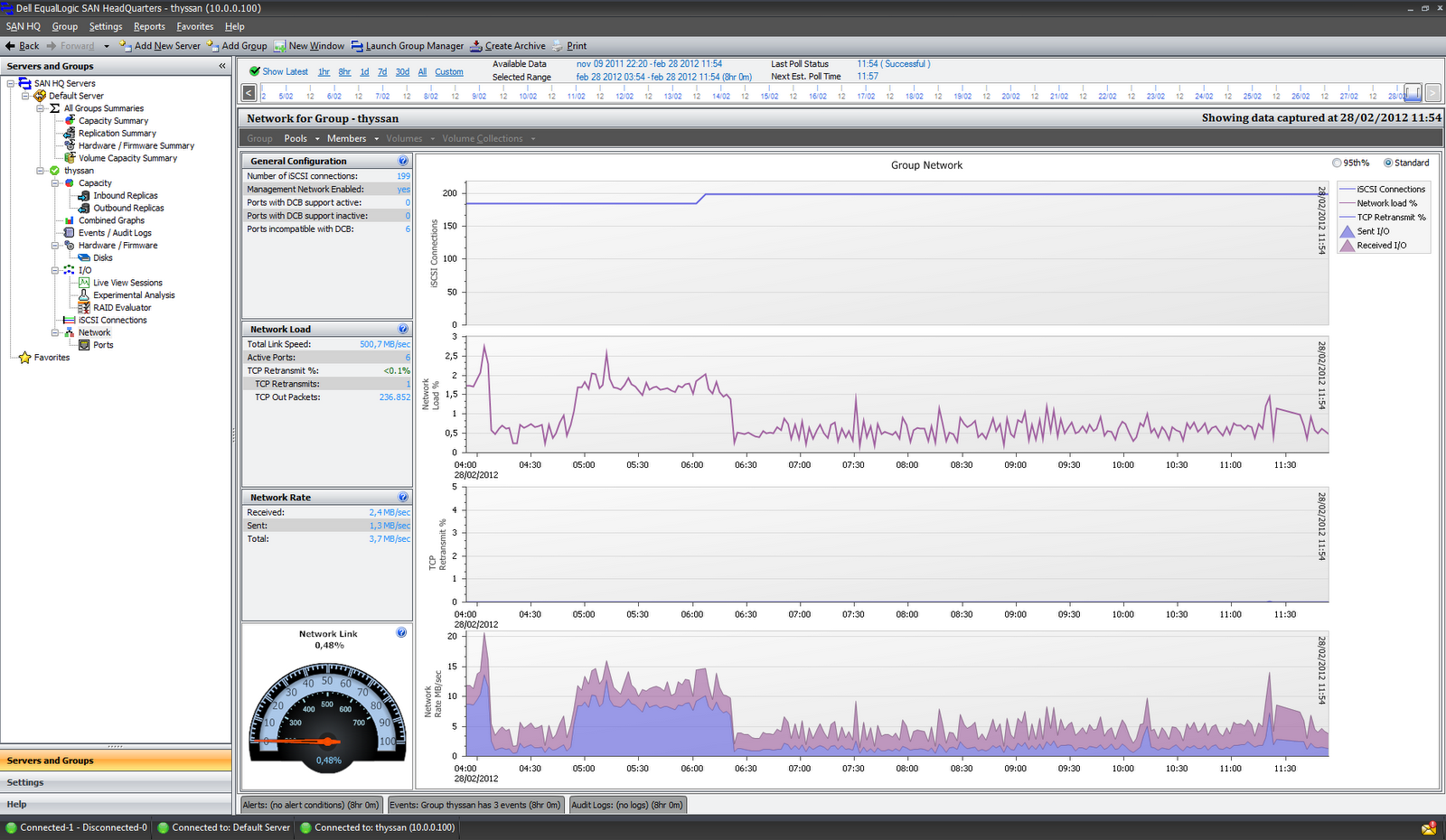Click the Audit Logs status panel
Image resolution: width=1446 pixels, height=840 pixels.
627,805
